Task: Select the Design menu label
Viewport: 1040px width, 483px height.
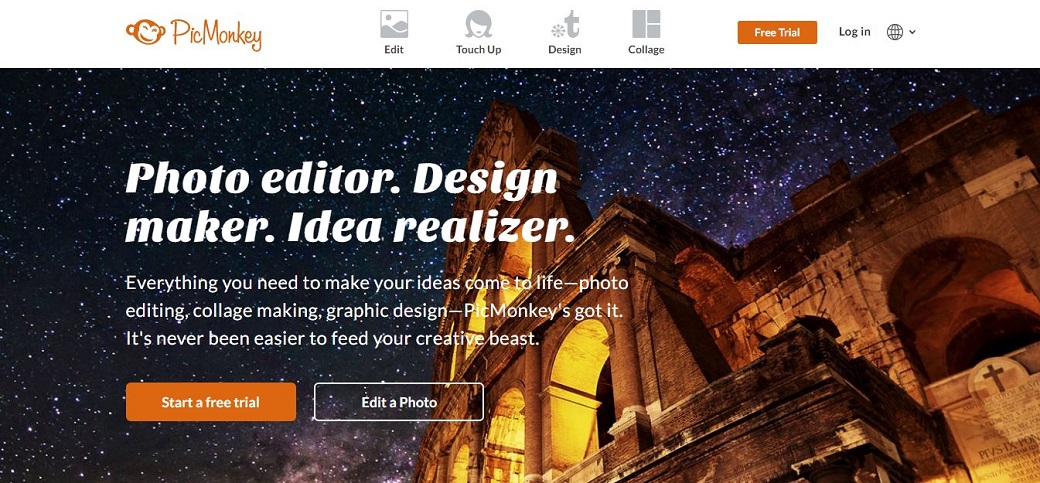Action: point(564,50)
